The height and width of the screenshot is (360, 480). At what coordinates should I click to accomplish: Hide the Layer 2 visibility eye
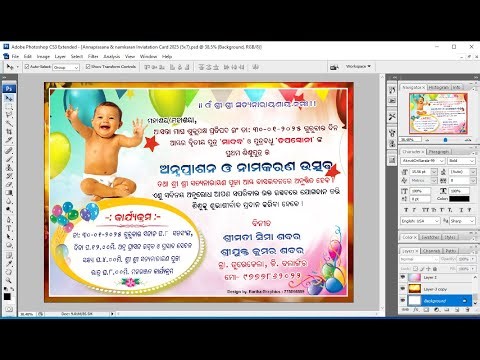[x=403, y=277]
